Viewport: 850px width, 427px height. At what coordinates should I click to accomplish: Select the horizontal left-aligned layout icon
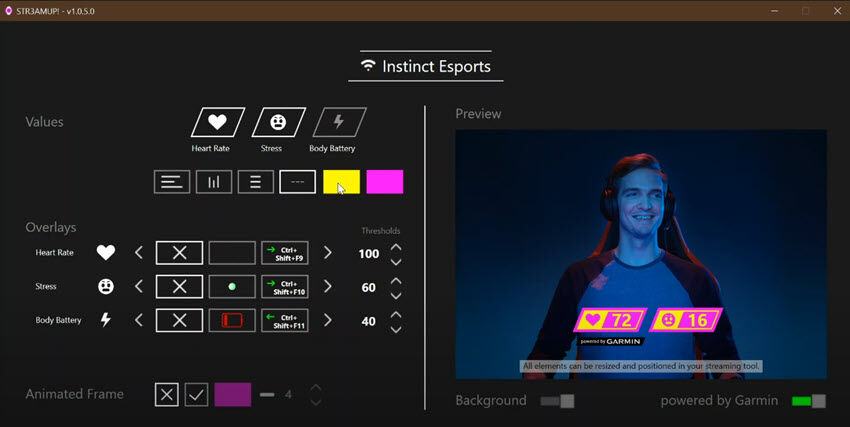click(172, 182)
